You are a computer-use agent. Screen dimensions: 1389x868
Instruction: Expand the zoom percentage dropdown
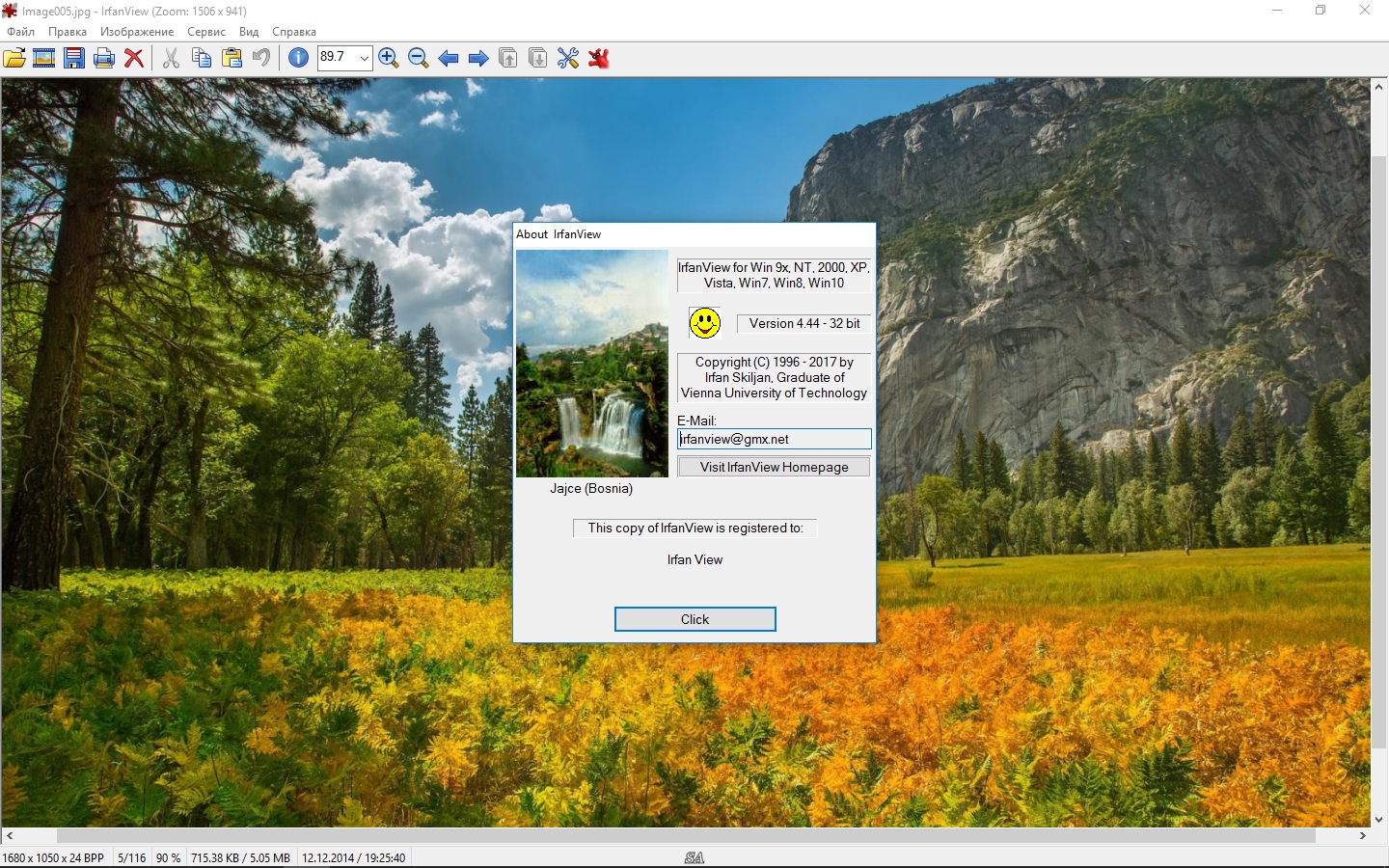pos(364,58)
